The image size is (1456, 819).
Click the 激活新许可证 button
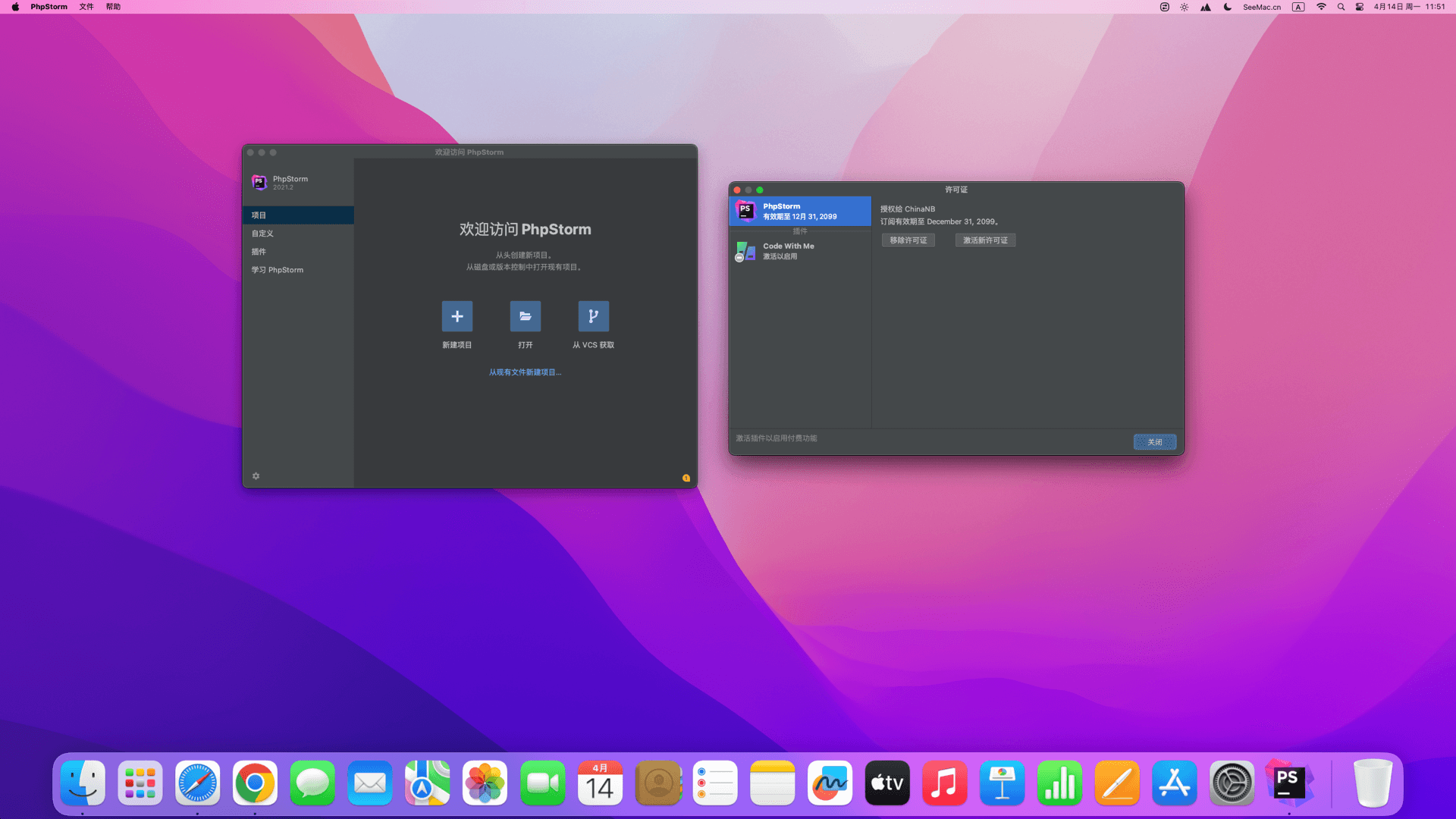click(x=985, y=240)
